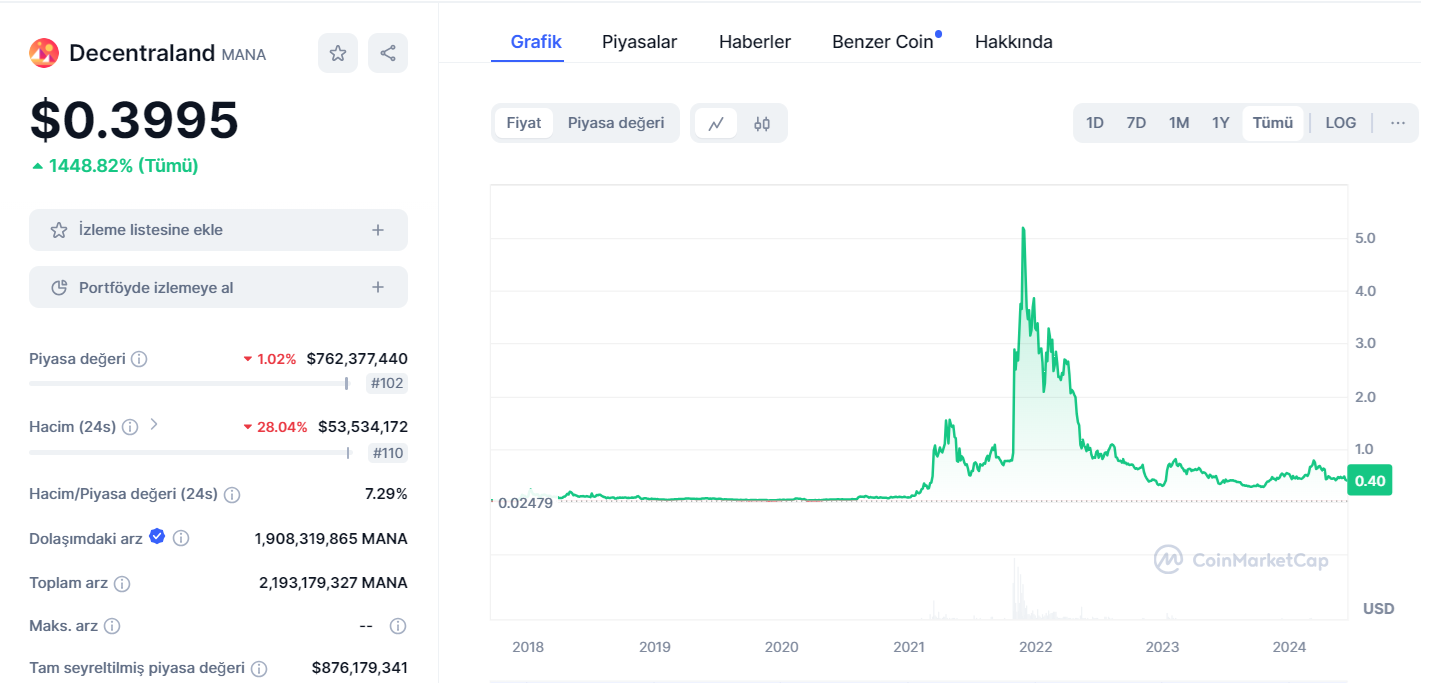The height and width of the screenshot is (695, 1440).
Task: Show info icon for Toplam arz
Action: click(x=122, y=583)
